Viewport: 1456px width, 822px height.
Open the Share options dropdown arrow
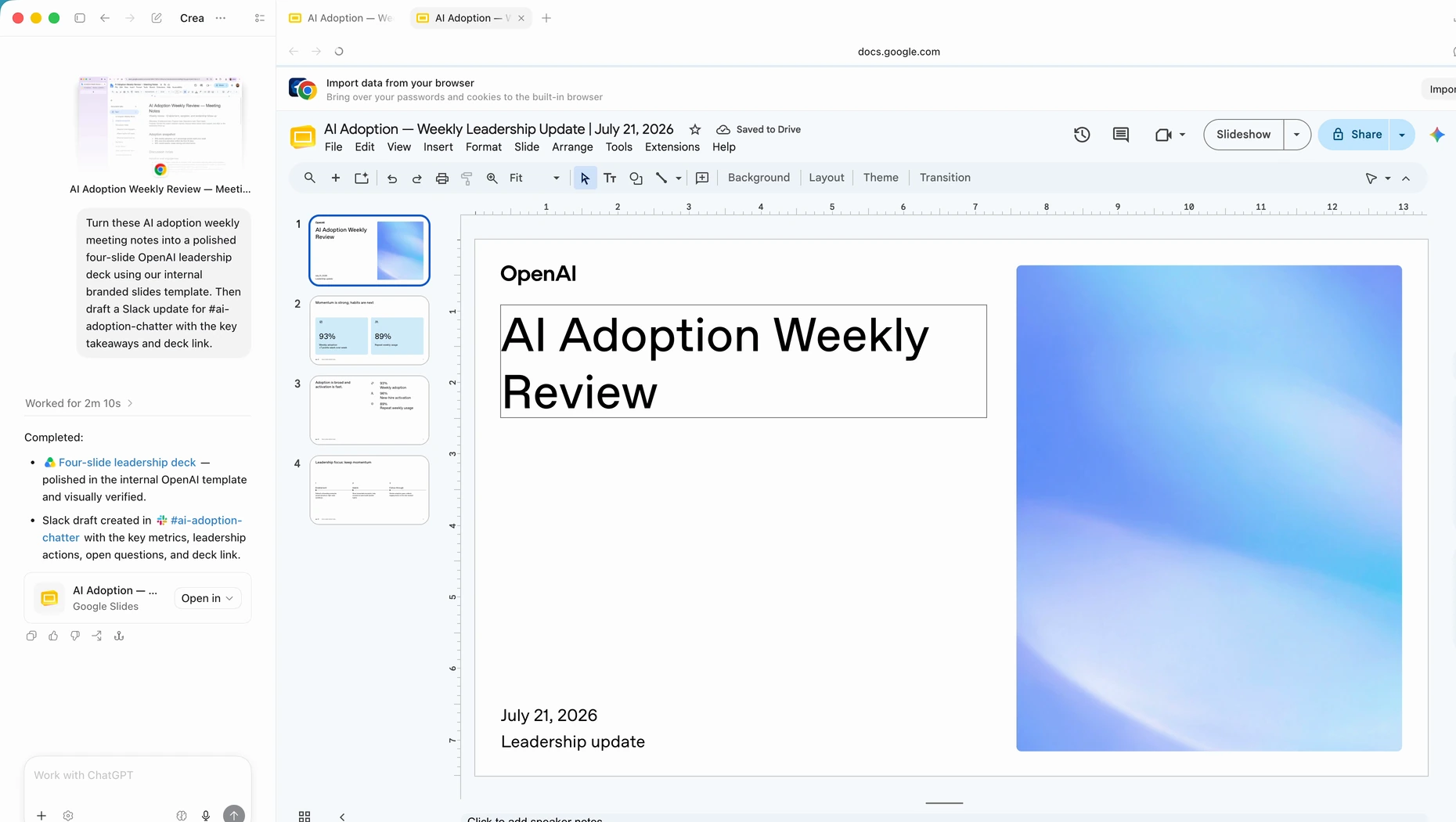(x=1402, y=135)
